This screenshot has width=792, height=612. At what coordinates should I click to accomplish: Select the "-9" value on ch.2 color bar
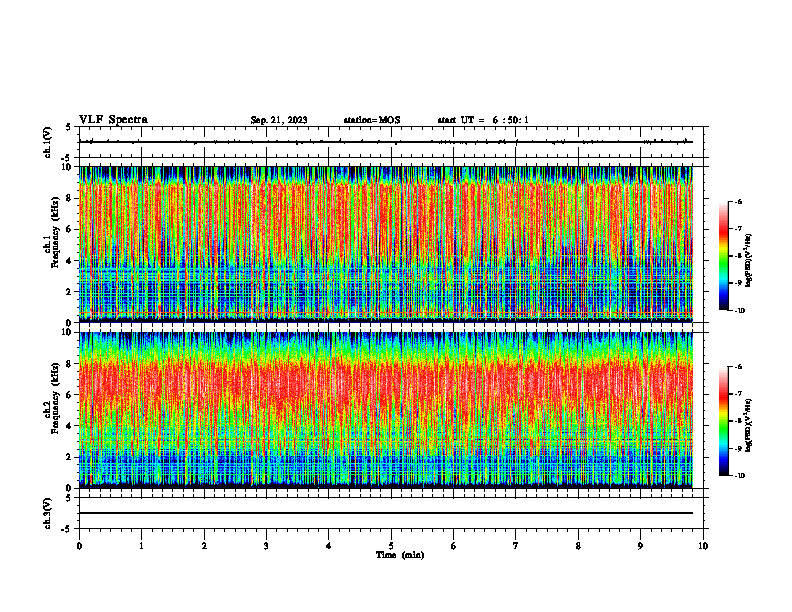738,448
